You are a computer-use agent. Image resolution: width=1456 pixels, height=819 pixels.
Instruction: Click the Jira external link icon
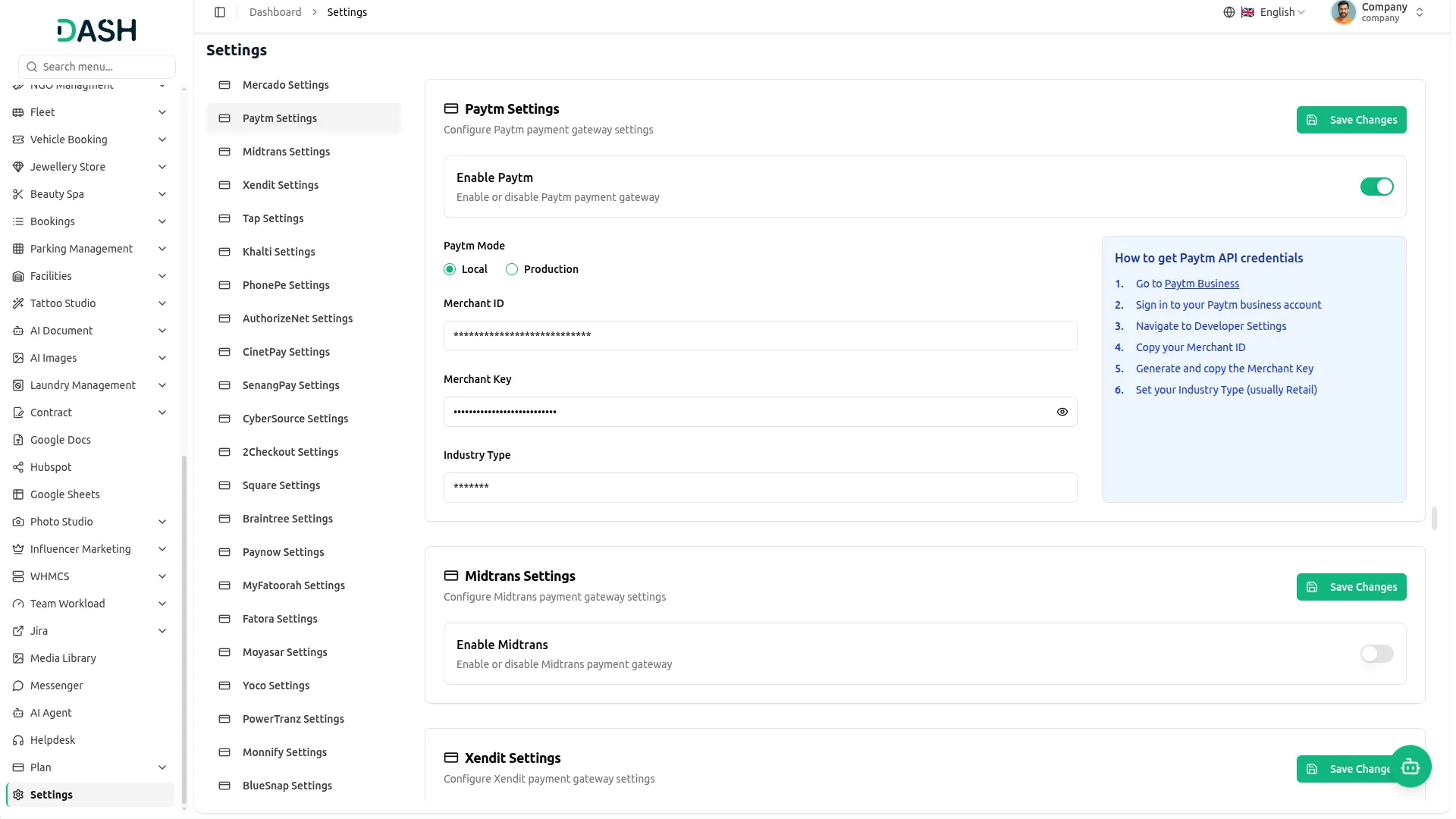(x=18, y=631)
